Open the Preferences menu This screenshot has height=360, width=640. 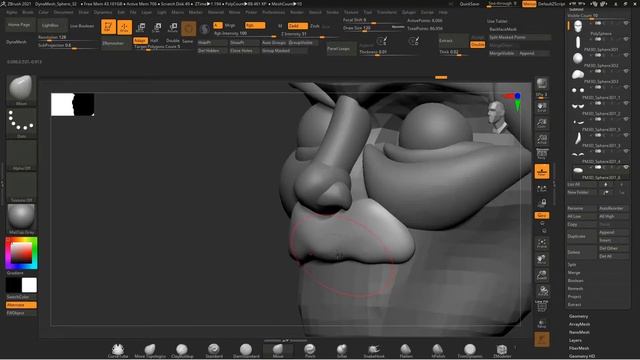point(273,12)
